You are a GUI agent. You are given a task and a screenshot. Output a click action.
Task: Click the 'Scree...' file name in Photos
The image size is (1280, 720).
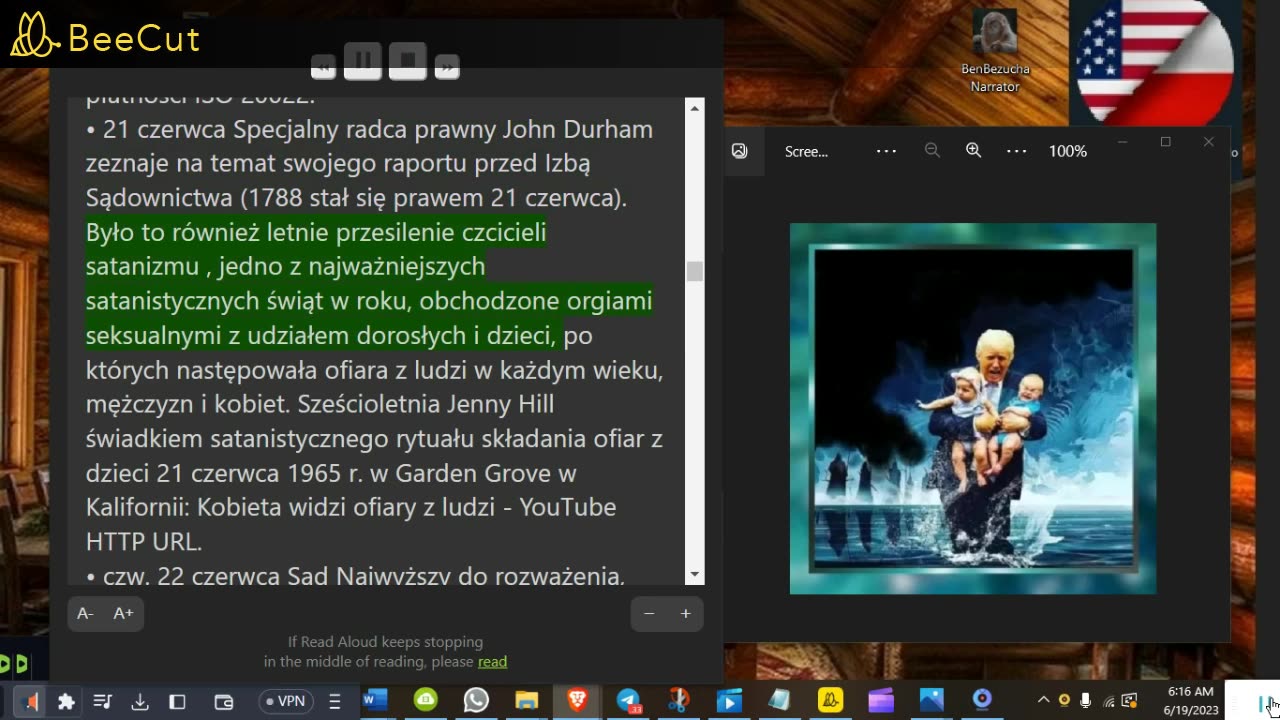click(x=806, y=152)
